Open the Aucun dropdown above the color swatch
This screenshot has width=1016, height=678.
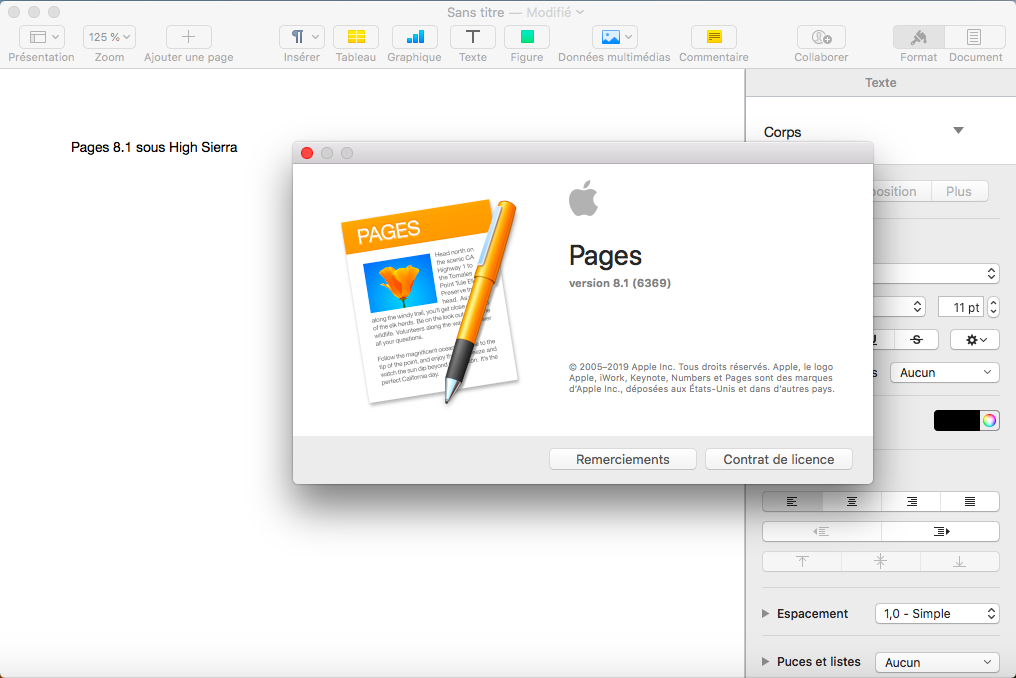[945, 372]
